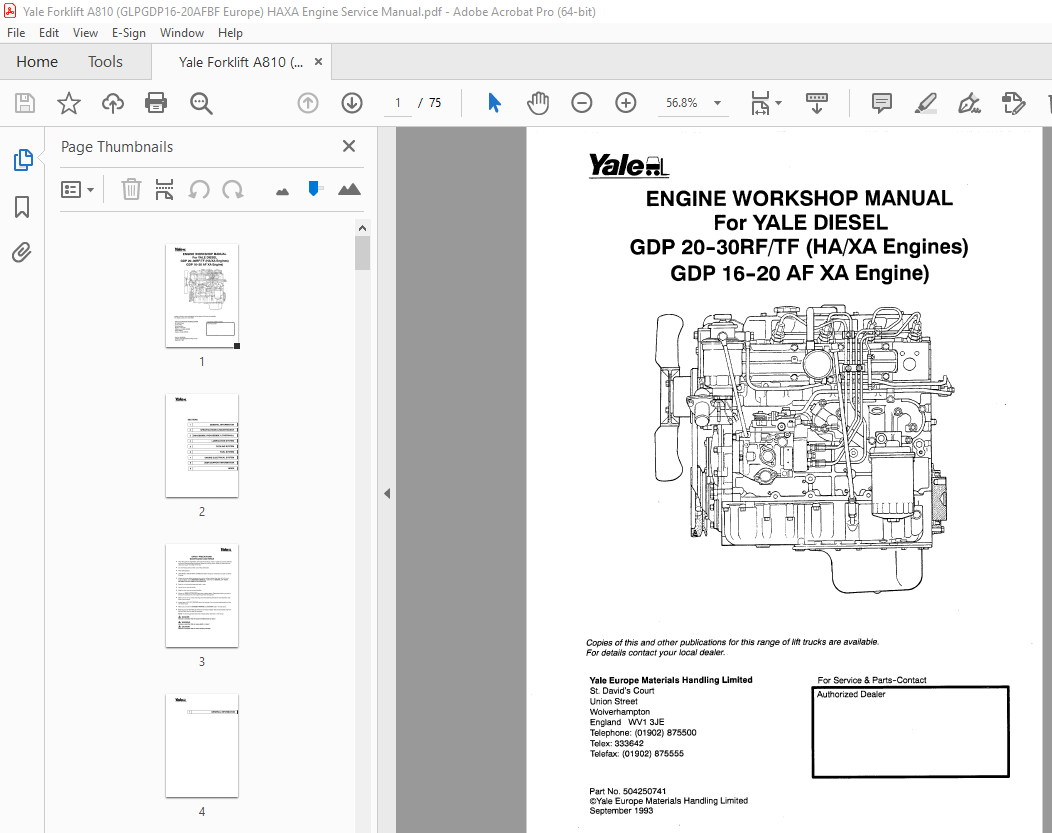This screenshot has height=833, width=1052.
Task: Open the Edit menu
Action: click(49, 33)
